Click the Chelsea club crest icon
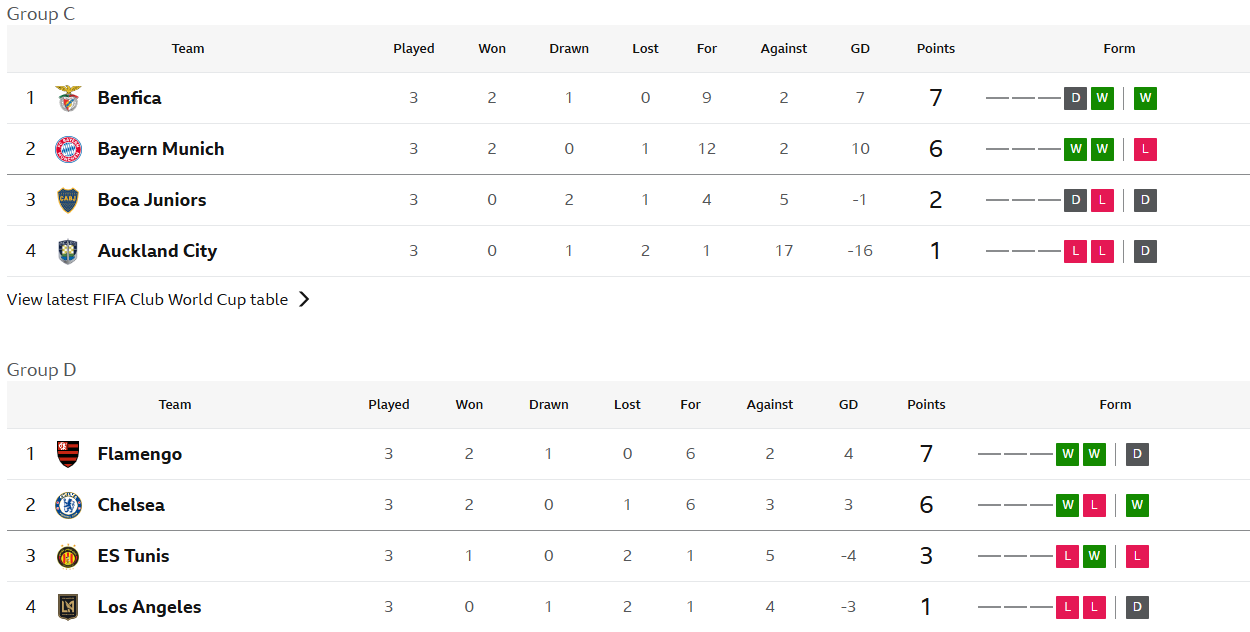The image size is (1250, 632). (68, 505)
